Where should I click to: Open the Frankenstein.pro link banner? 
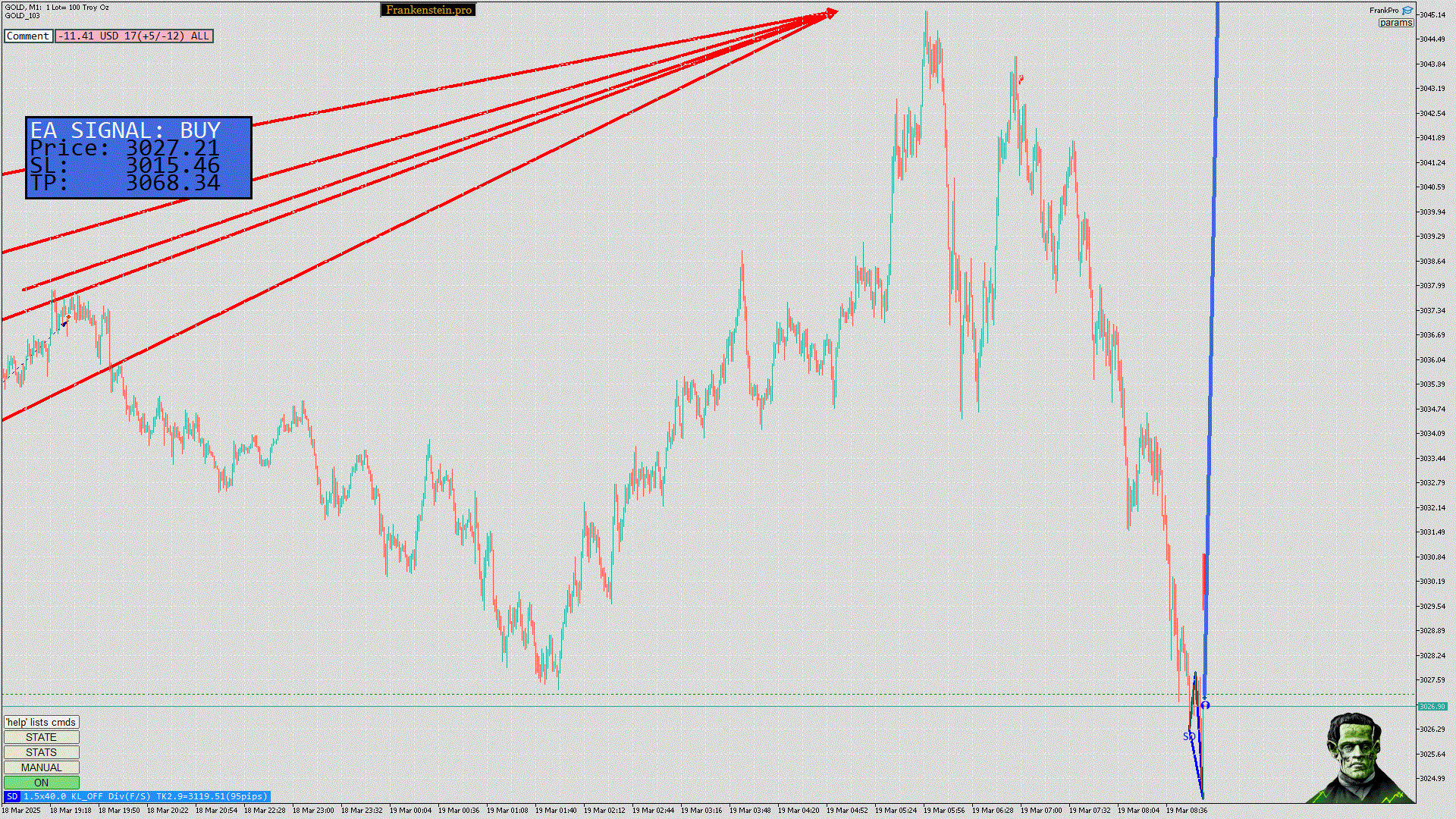[x=428, y=10]
